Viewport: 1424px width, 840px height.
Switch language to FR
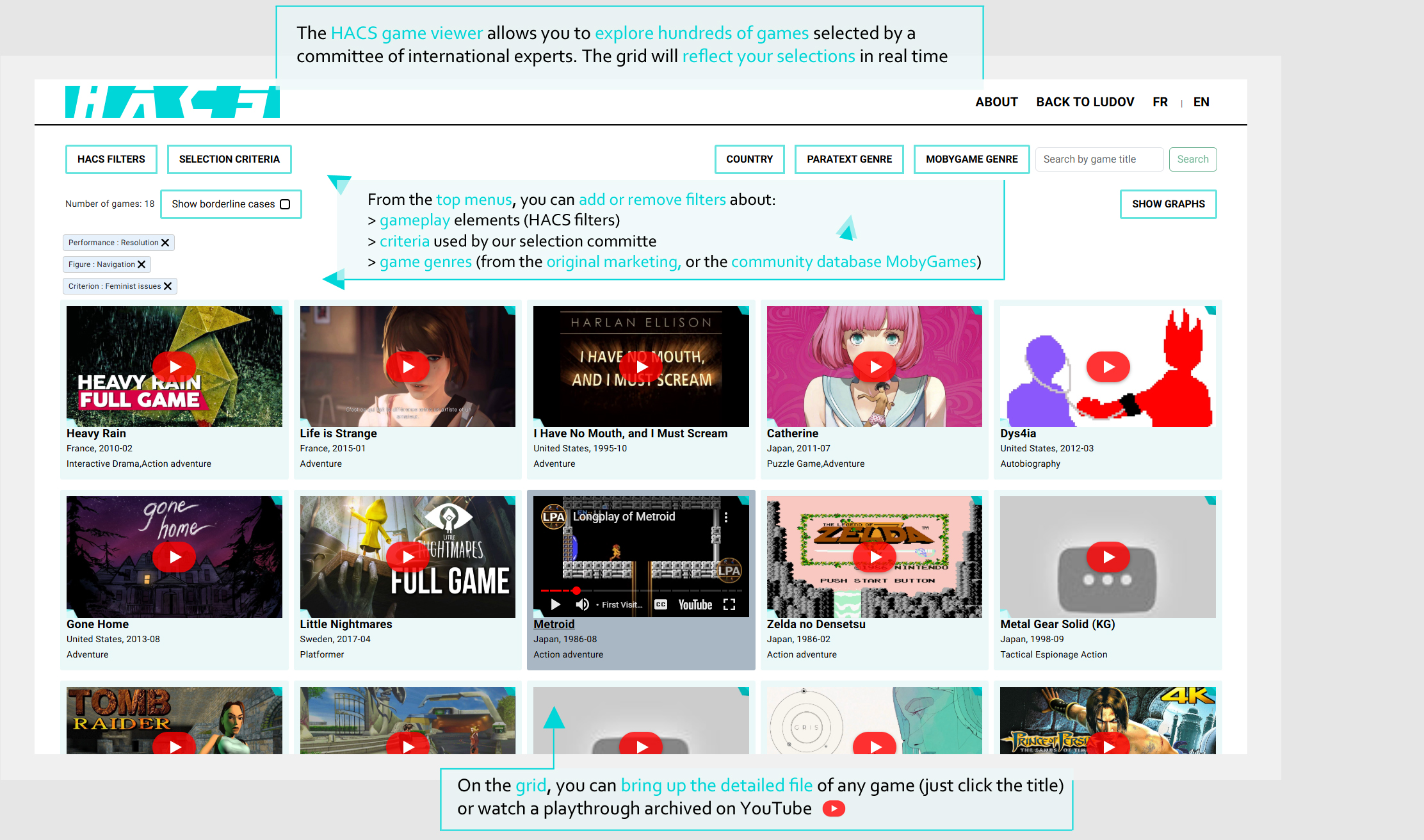click(x=1160, y=102)
